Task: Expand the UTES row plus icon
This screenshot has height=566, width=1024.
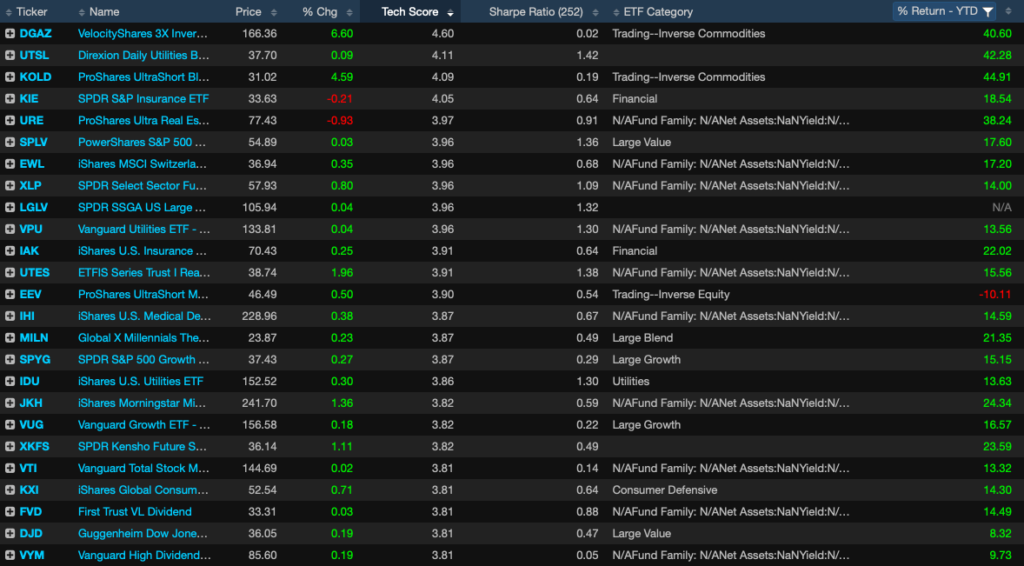Action: [x=10, y=273]
